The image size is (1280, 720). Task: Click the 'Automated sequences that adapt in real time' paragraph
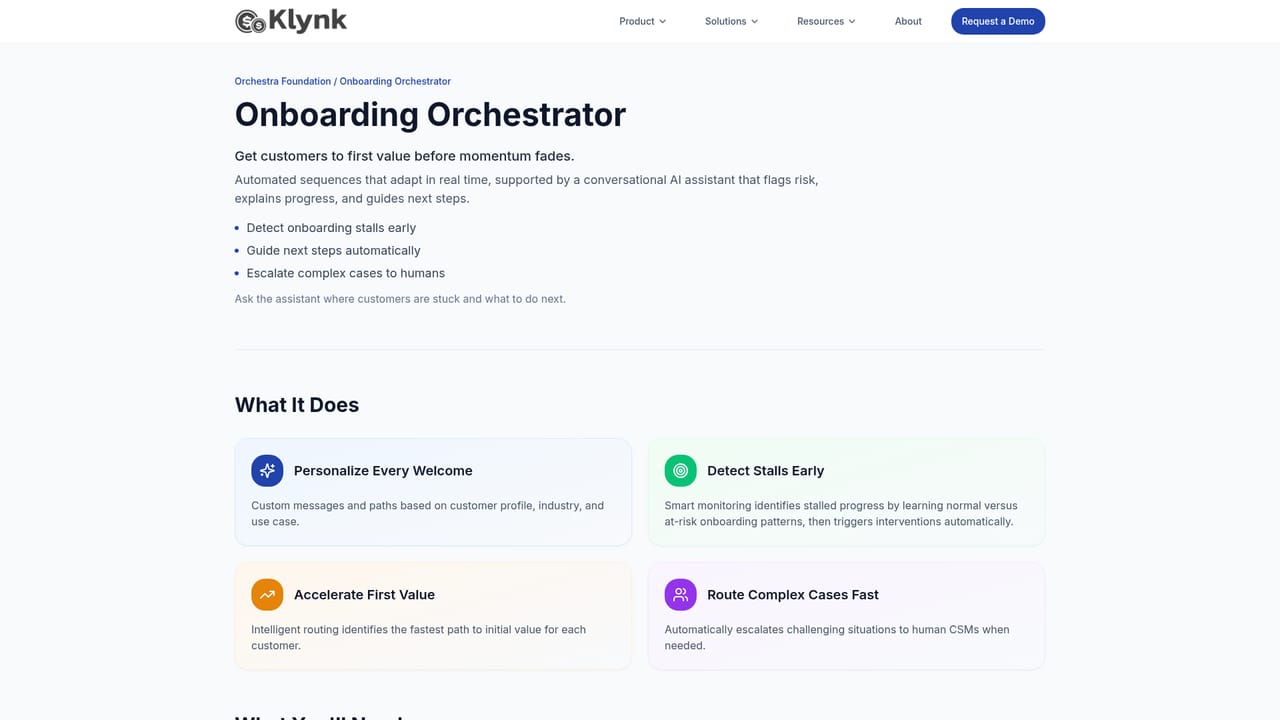[527, 189]
